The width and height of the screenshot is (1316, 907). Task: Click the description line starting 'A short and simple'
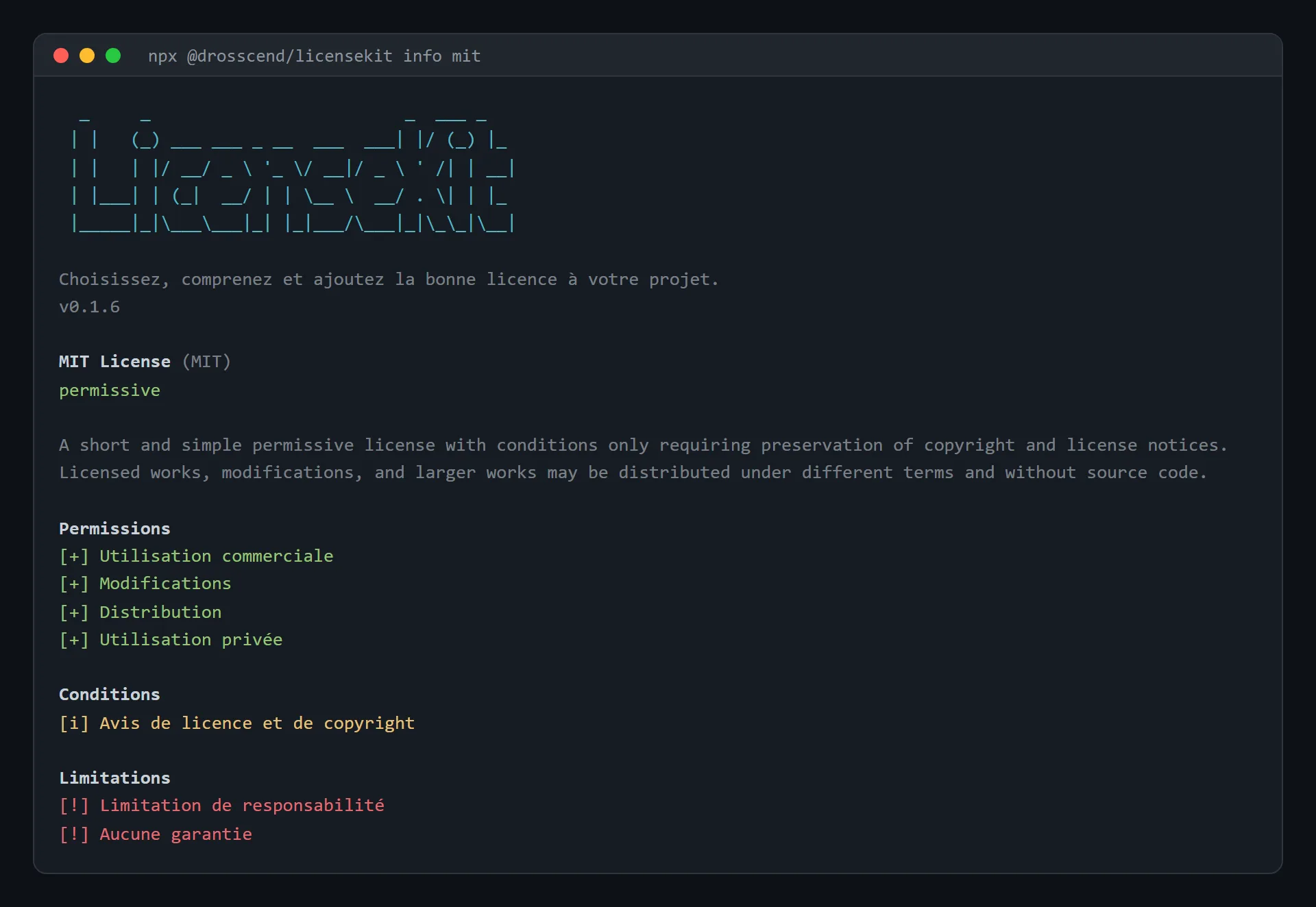point(643,445)
